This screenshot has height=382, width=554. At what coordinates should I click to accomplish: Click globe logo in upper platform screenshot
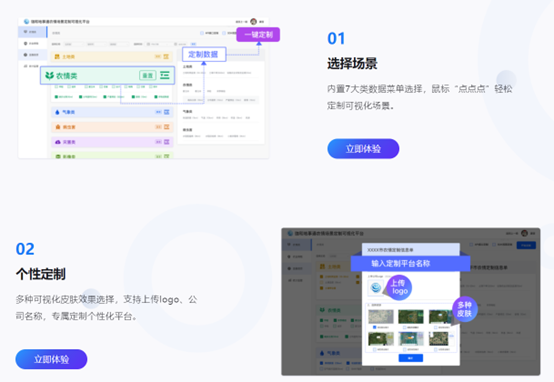[26, 22]
